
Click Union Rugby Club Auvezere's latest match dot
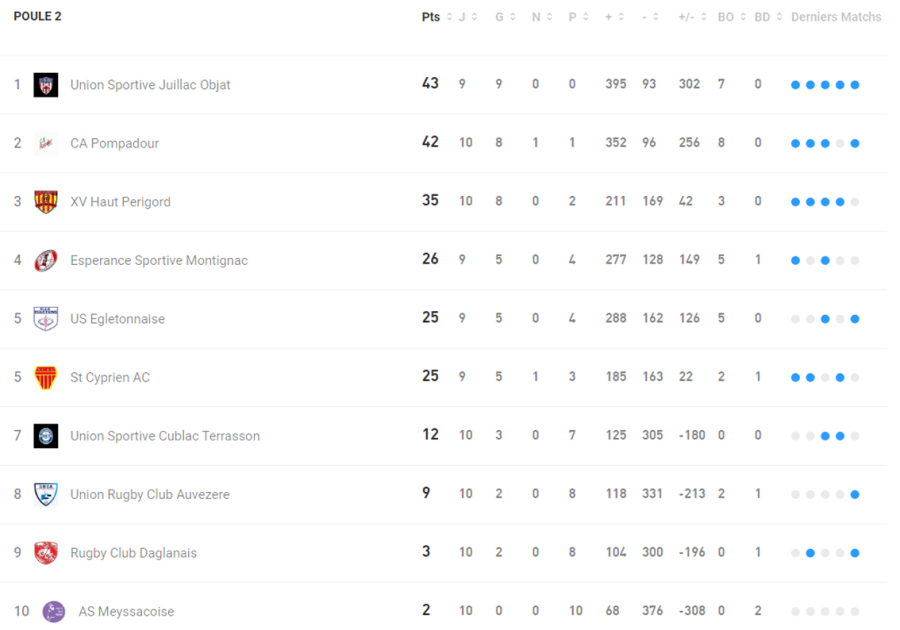tap(855, 495)
